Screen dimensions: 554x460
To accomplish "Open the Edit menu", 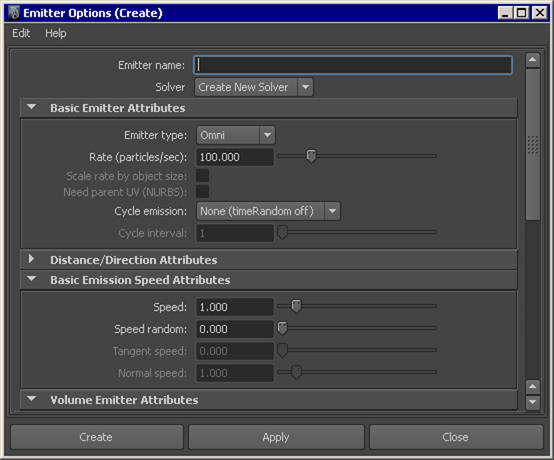I will tap(21, 33).
